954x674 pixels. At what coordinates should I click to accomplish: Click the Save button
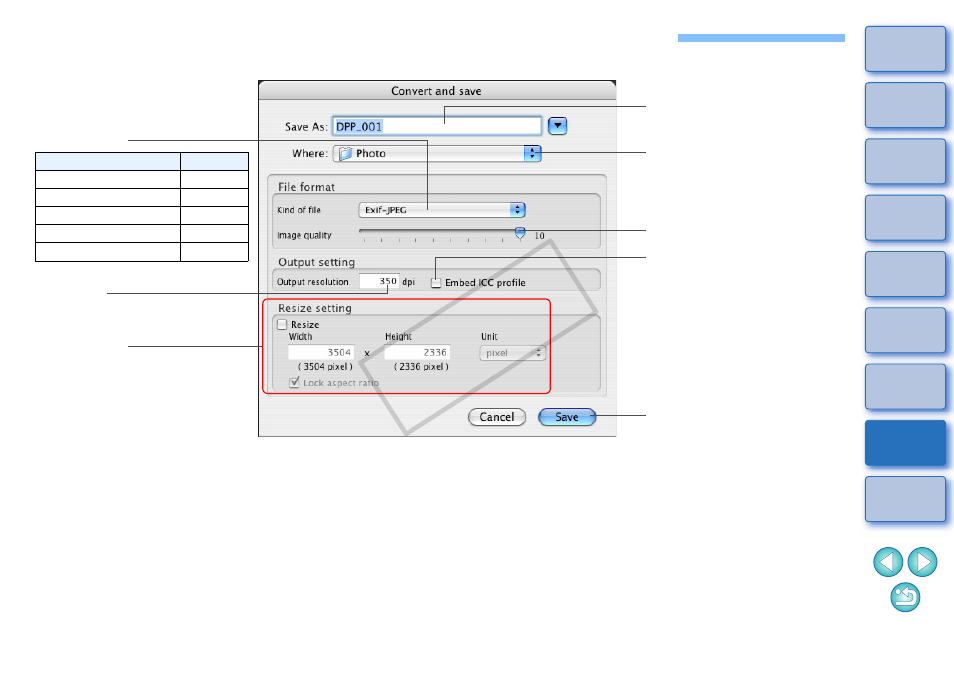(567, 417)
